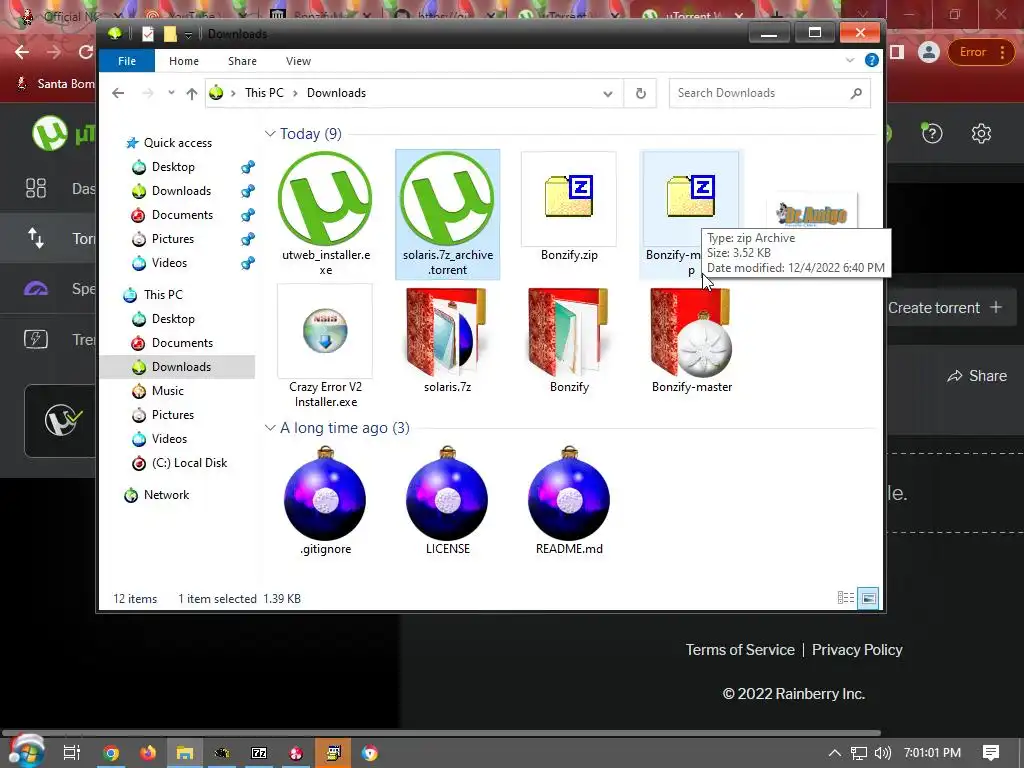Select This PC in navigation pane
The height and width of the screenshot is (768, 1024).
(163, 295)
